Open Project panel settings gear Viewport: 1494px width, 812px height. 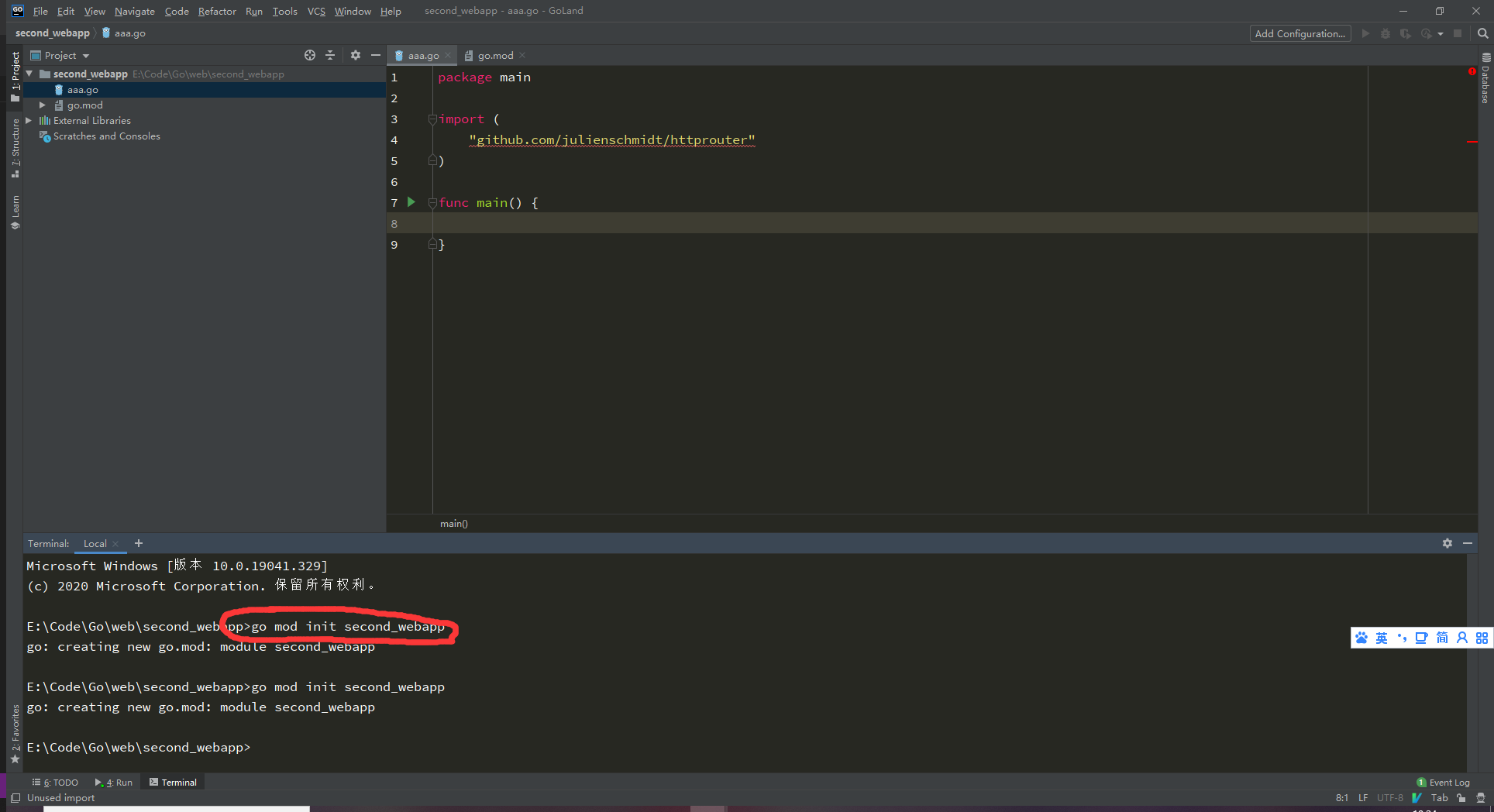coord(356,55)
